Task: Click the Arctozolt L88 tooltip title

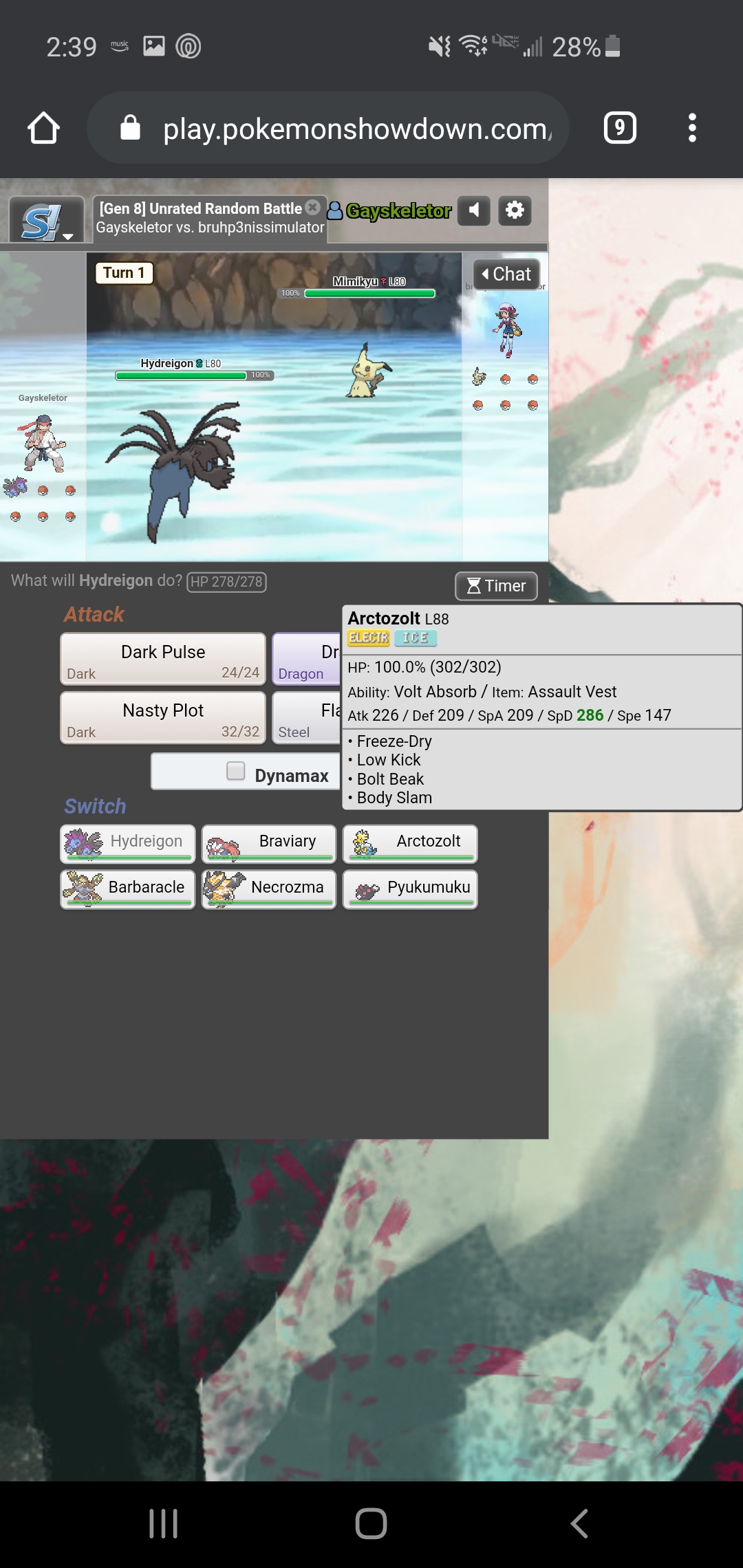Action: pos(398,618)
